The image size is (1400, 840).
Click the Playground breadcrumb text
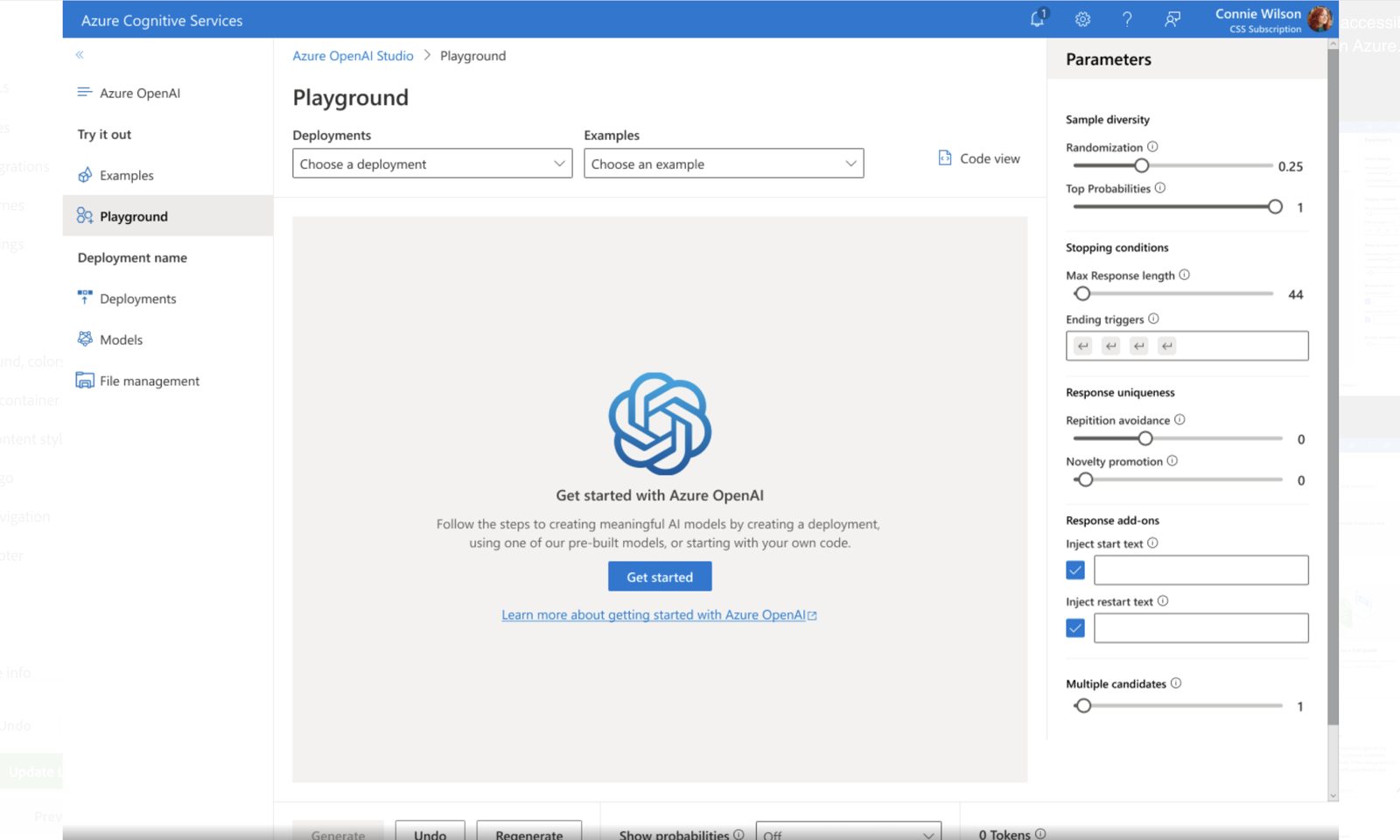[x=472, y=56]
